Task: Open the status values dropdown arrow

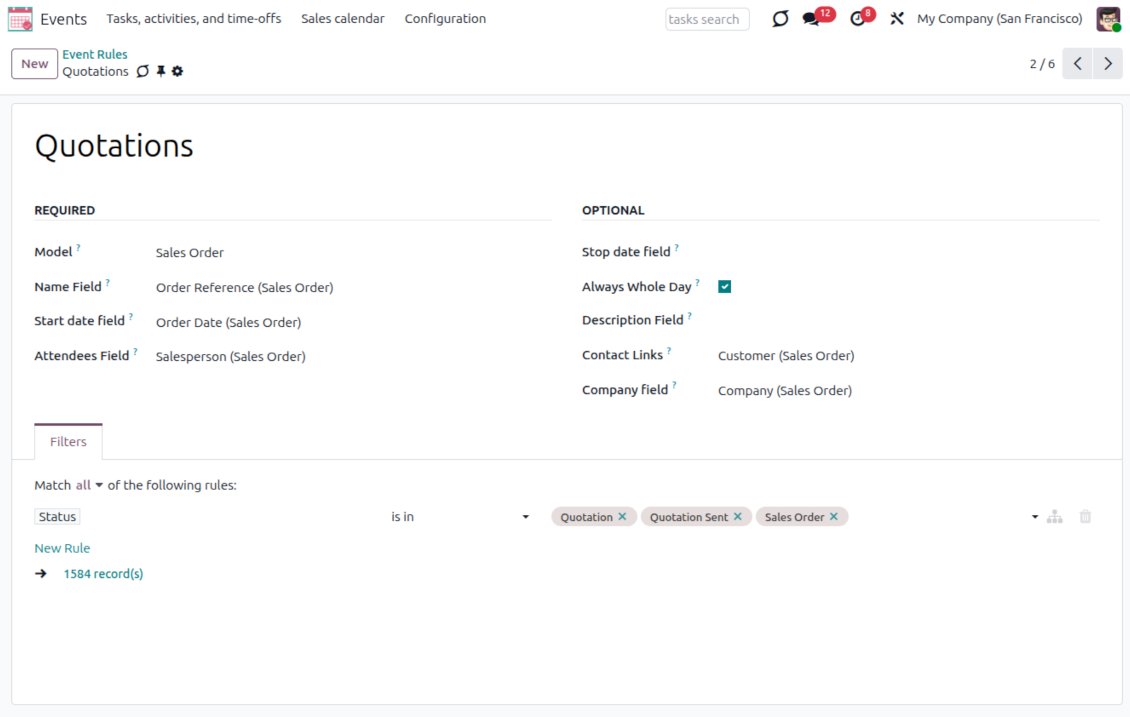Action: pyautogui.click(x=1034, y=517)
